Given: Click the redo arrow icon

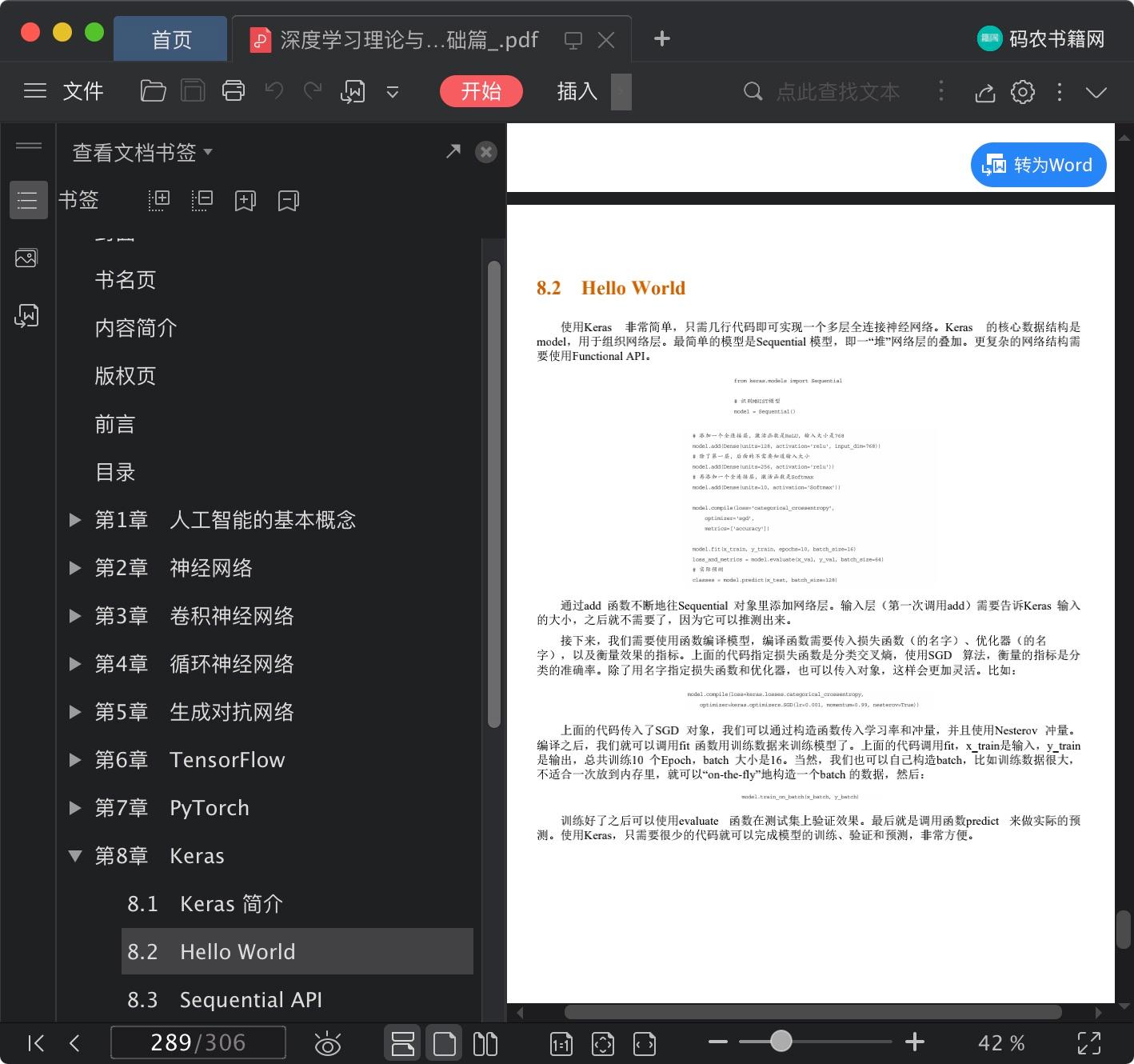Looking at the screenshot, I should 313,91.
